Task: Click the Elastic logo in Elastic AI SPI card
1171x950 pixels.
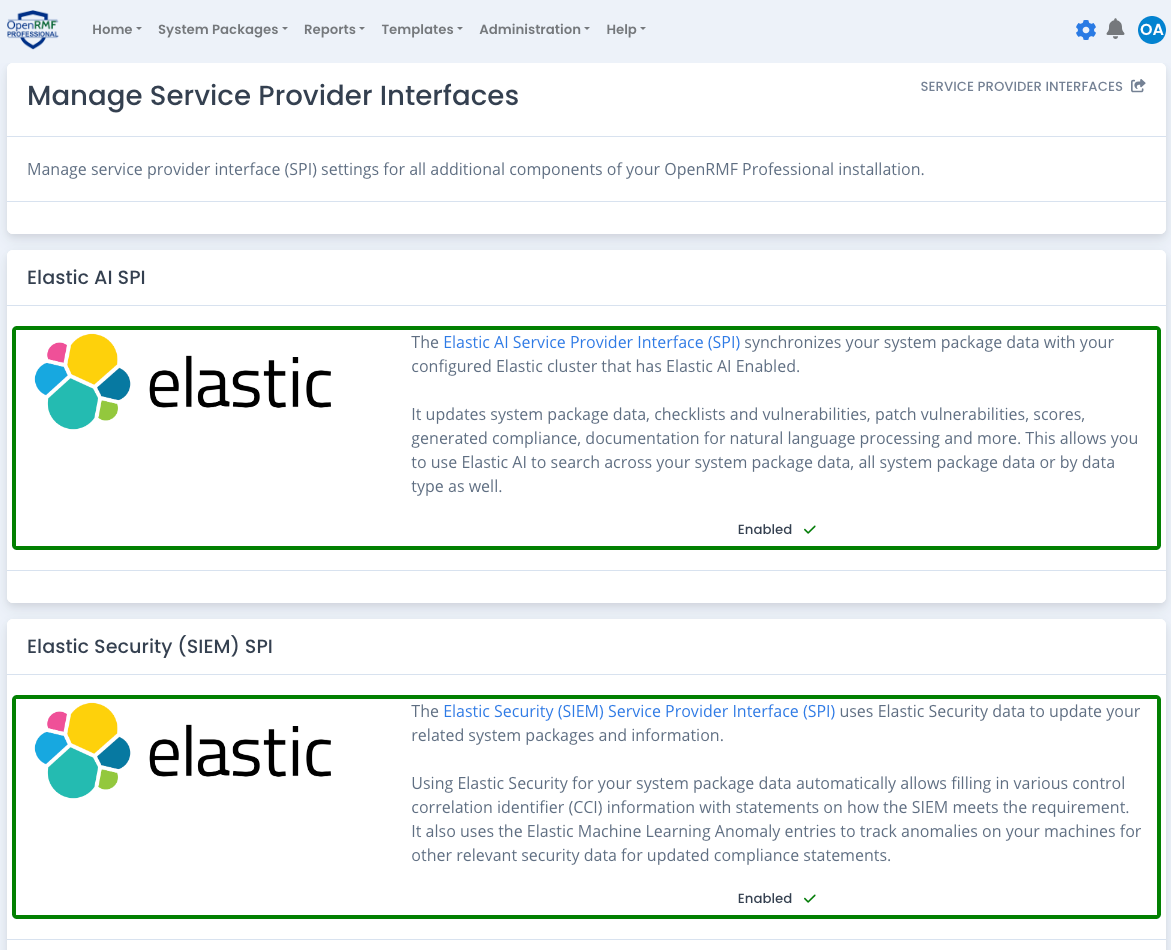Action: click(184, 382)
